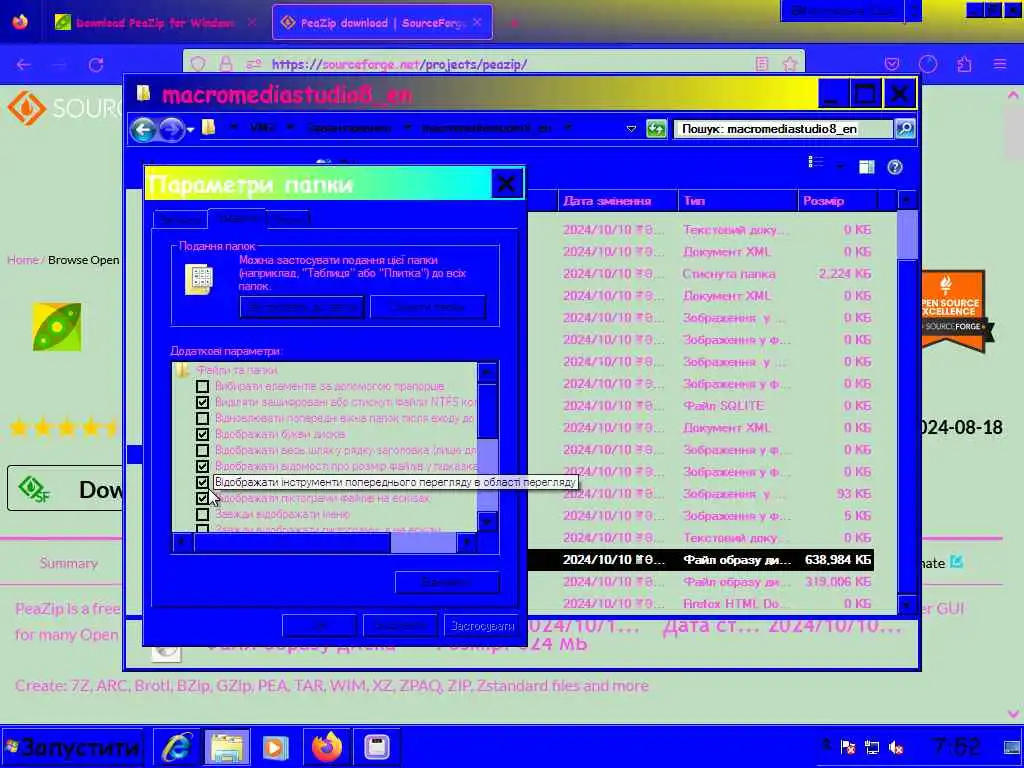Screen dimensions: 1024x768
Task: Click the folder views table icon
Action: 200,280
